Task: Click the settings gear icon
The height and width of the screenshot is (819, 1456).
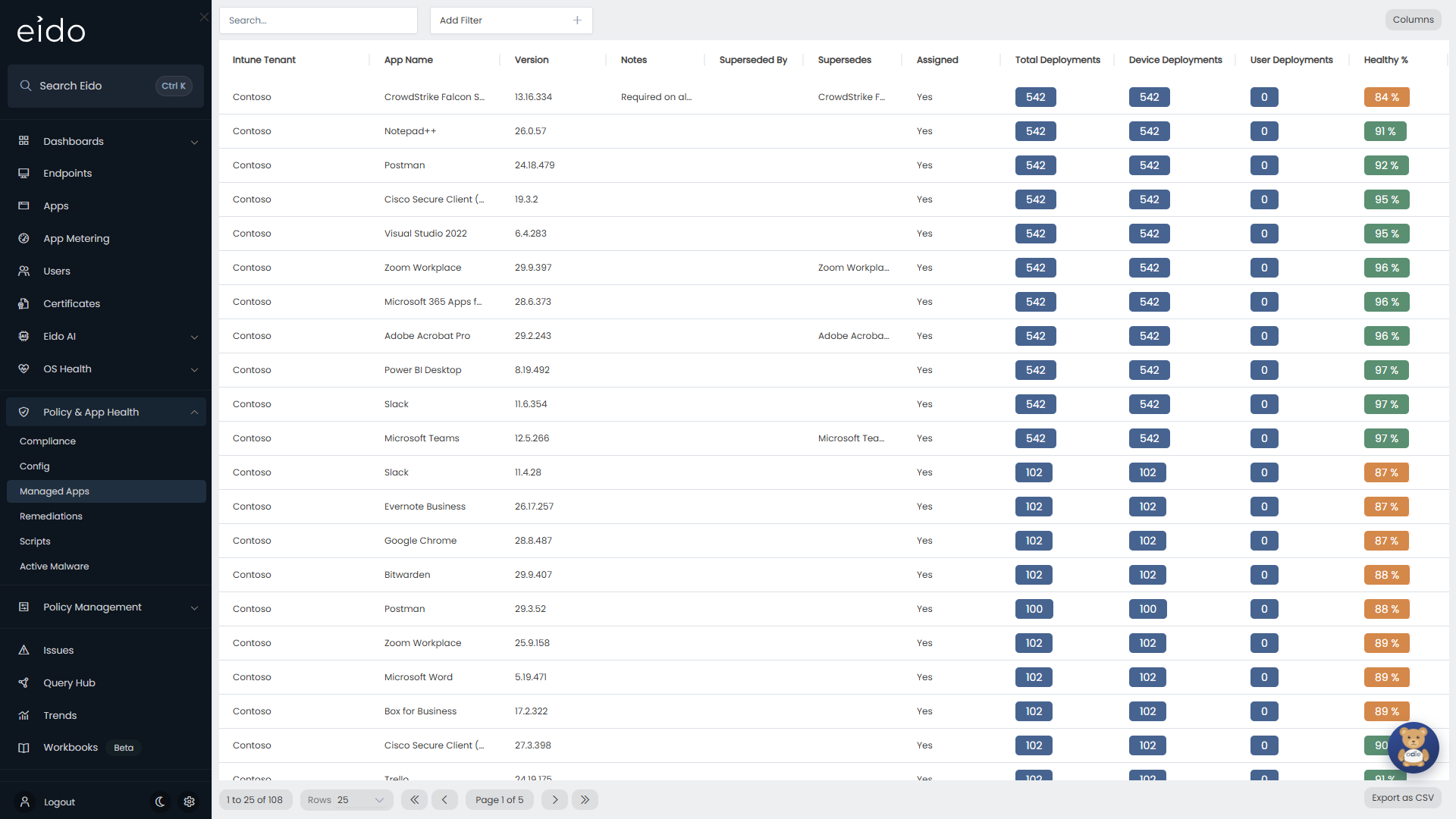Action: pyautogui.click(x=190, y=802)
